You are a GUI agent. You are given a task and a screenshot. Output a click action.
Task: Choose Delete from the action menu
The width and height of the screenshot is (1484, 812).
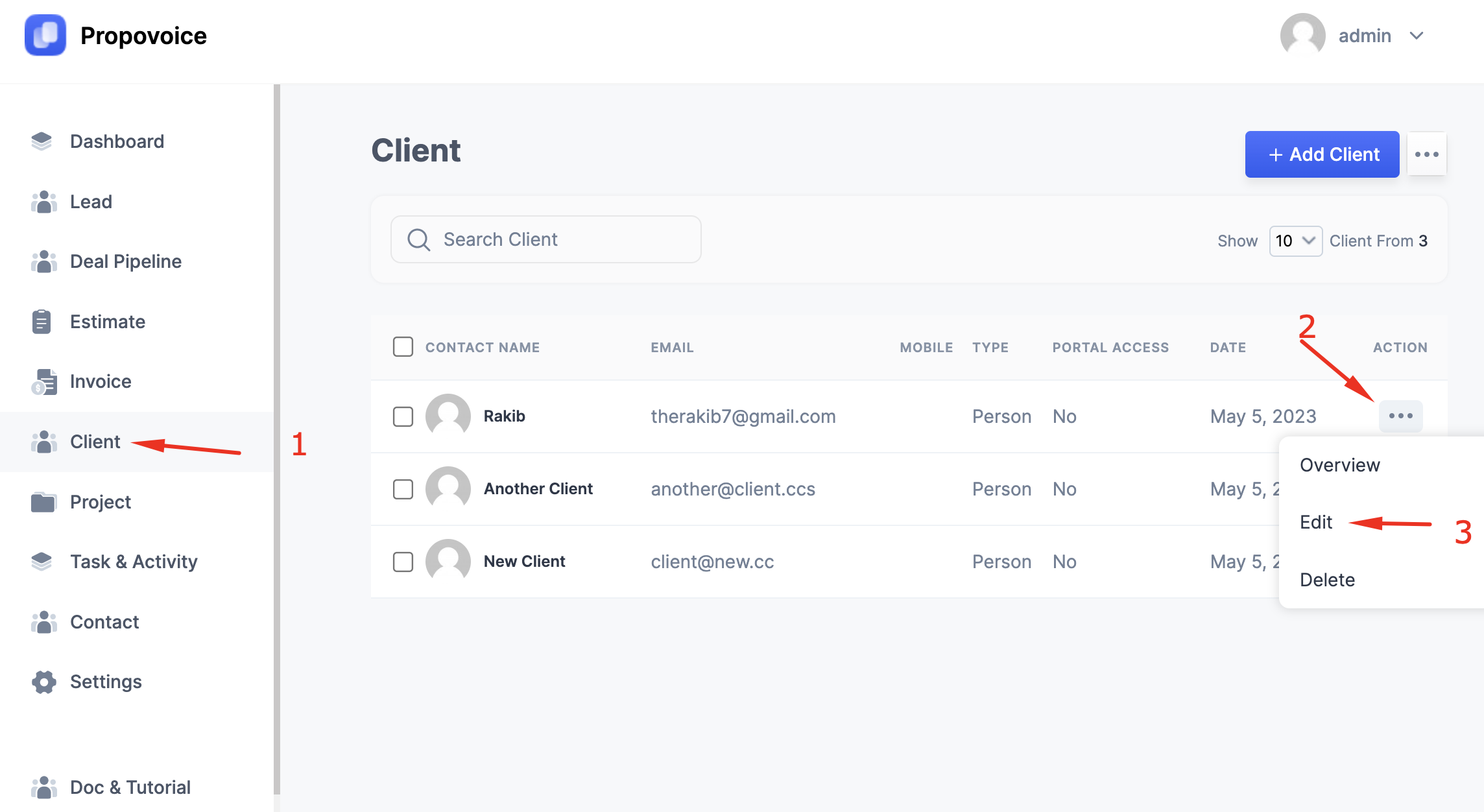pyautogui.click(x=1327, y=580)
